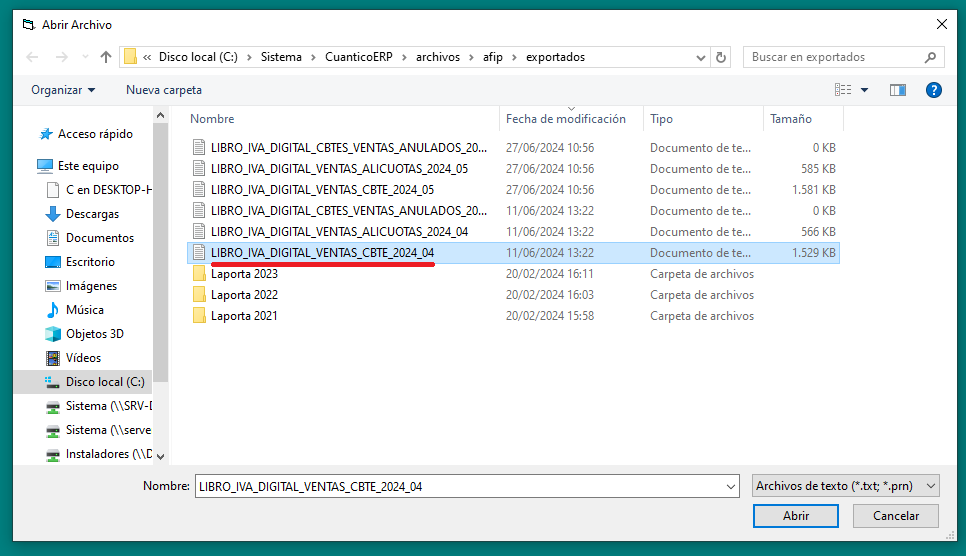The height and width of the screenshot is (556, 966).
Task: Sort by Fecha de modificación column header
Action: [x=565, y=119]
